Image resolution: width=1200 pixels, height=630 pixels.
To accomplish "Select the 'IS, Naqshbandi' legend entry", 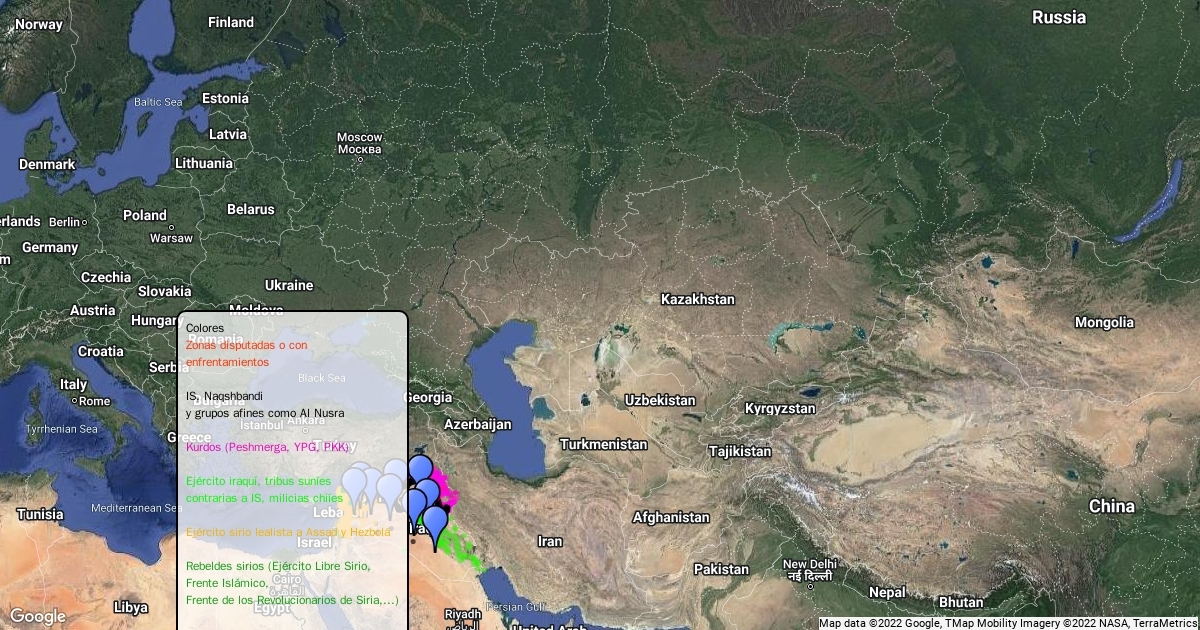I will 224,396.
